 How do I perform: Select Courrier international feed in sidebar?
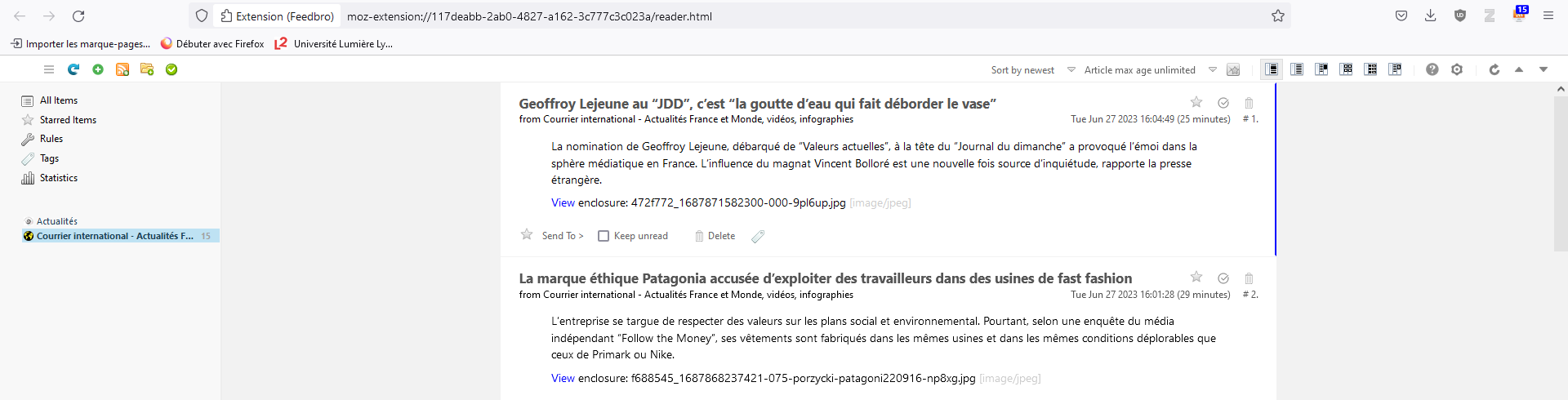[x=121, y=236]
